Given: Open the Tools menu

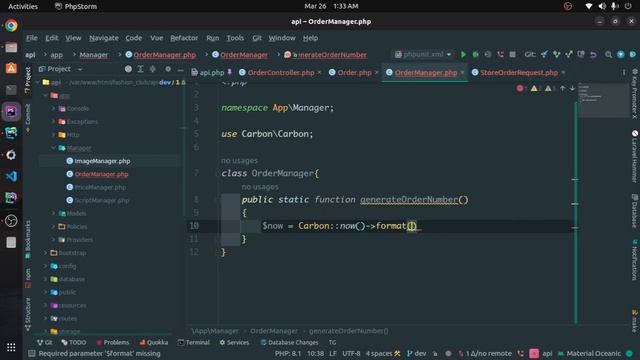Looking at the screenshot, I should tap(235, 38).
